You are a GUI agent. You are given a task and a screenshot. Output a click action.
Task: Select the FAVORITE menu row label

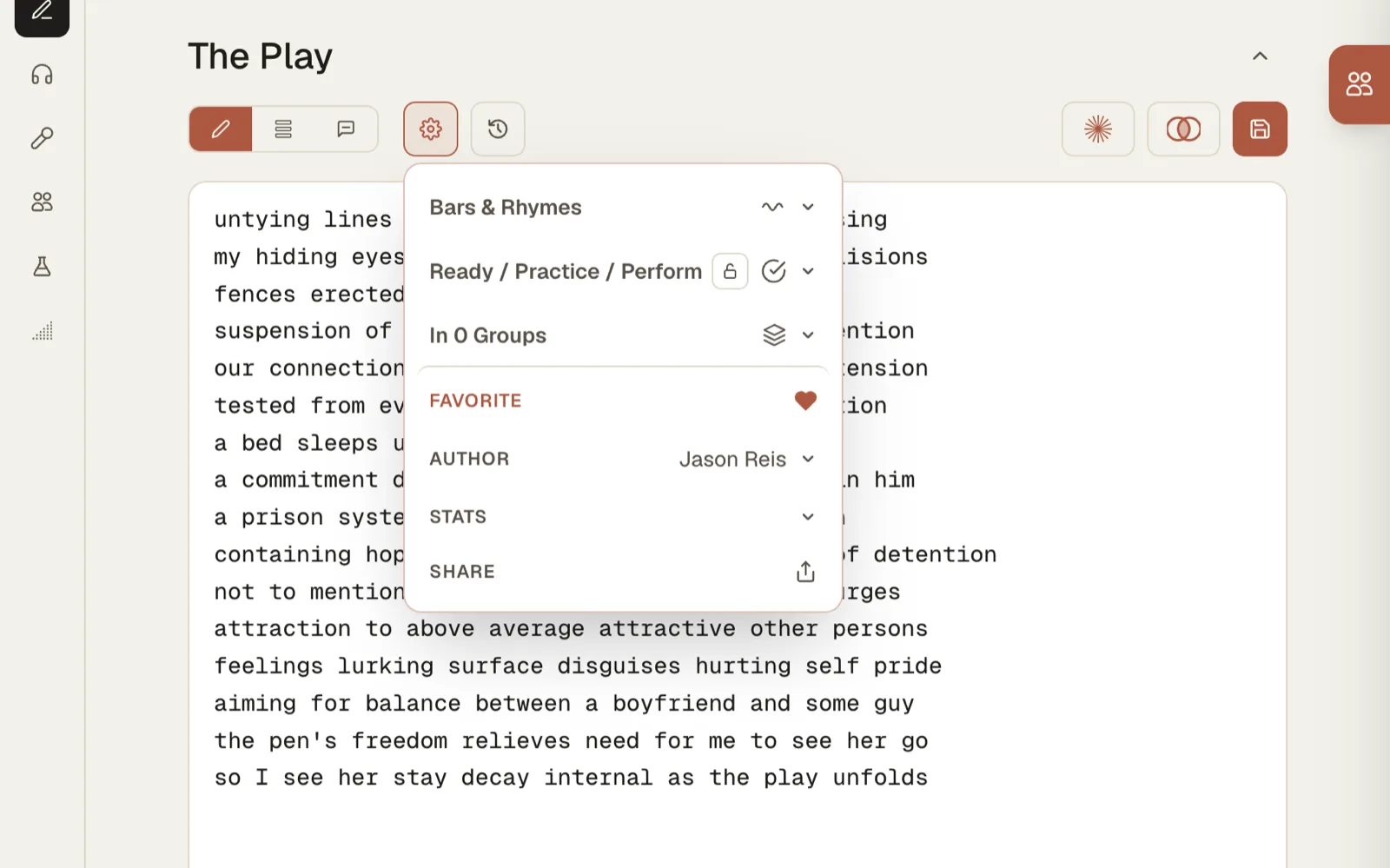[x=475, y=401]
